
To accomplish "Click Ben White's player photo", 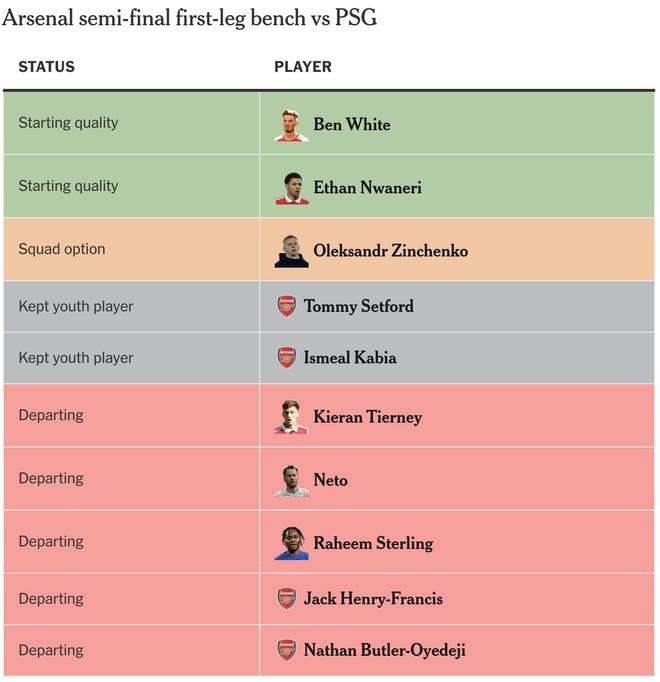I will (x=291, y=124).
